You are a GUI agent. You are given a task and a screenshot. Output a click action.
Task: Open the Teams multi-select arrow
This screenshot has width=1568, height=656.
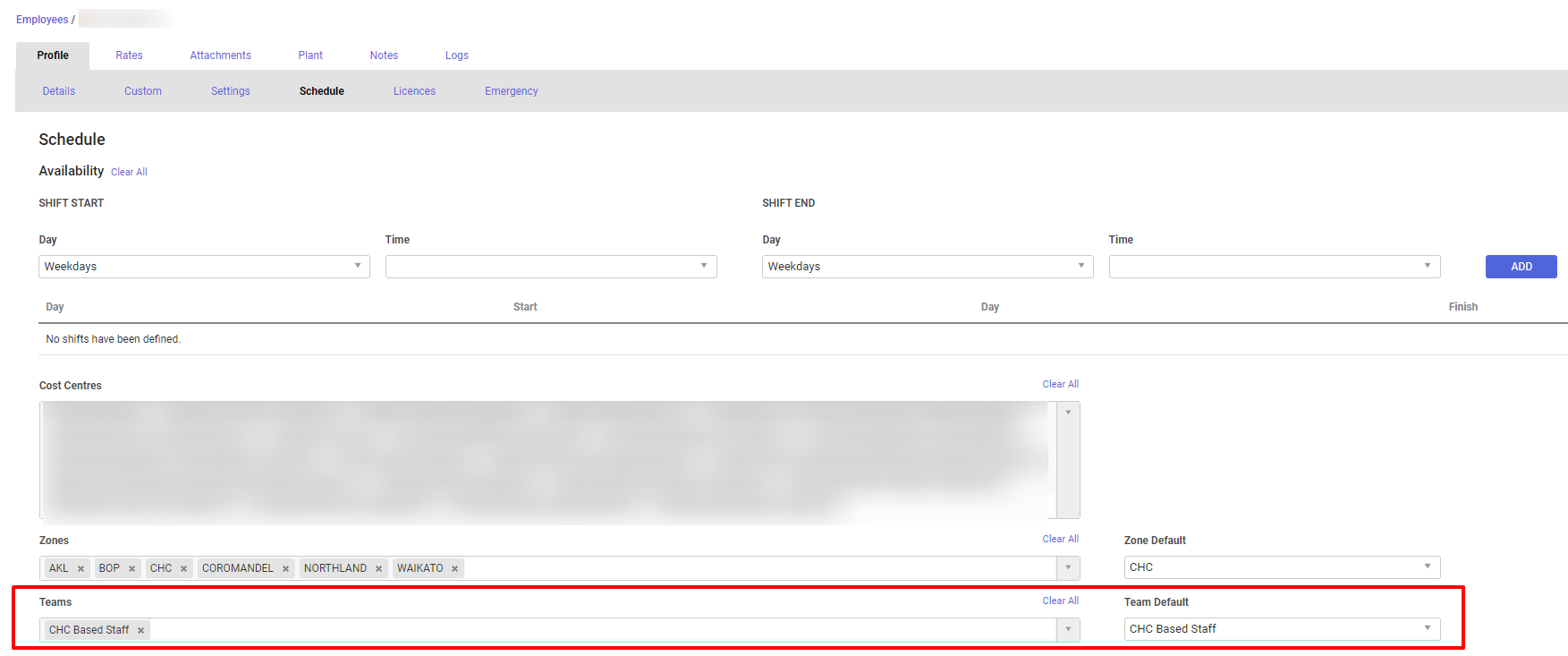[x=1068, y=630]
